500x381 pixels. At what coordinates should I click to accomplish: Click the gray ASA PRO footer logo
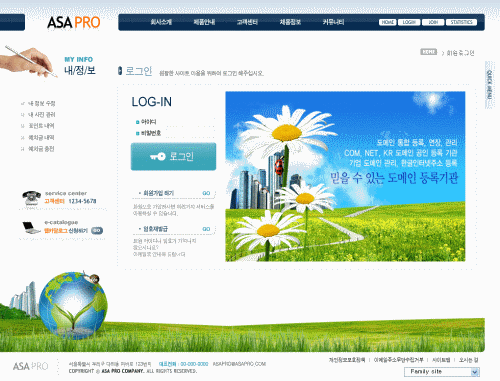coord(30,366)
